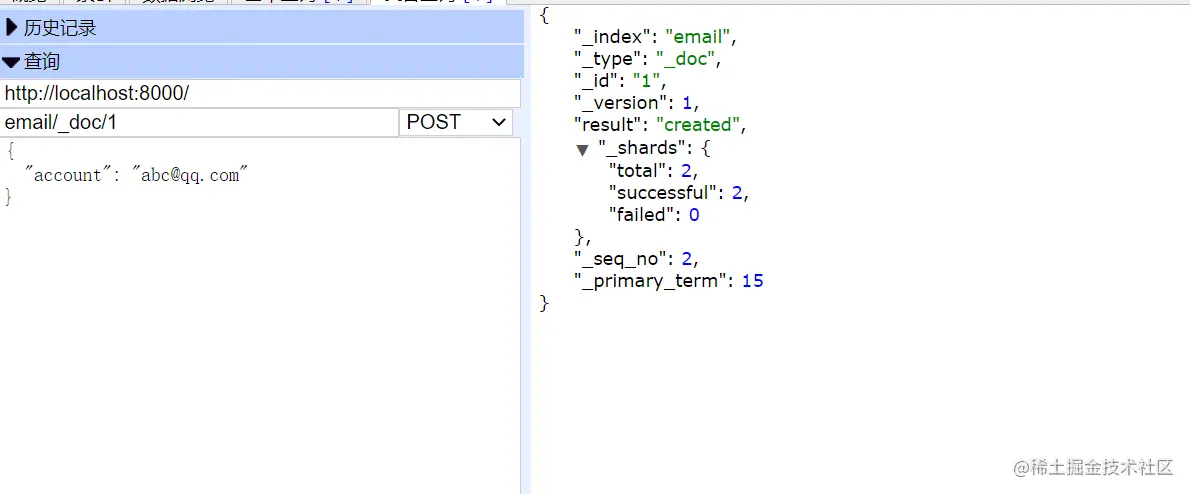Click the "account": "abc@qq.com" line in the body
Image resolution: width=1190 pixels, height=494 pixels.
pos(137,175)
